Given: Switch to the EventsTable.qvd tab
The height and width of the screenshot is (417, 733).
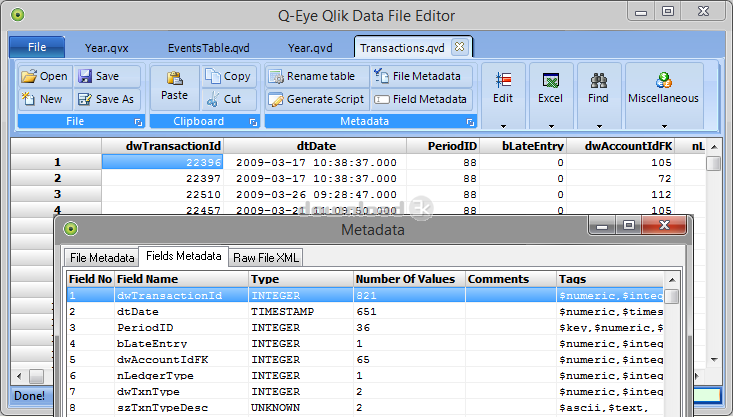Looking at the screenshot, I should click(x=208, y=48).
